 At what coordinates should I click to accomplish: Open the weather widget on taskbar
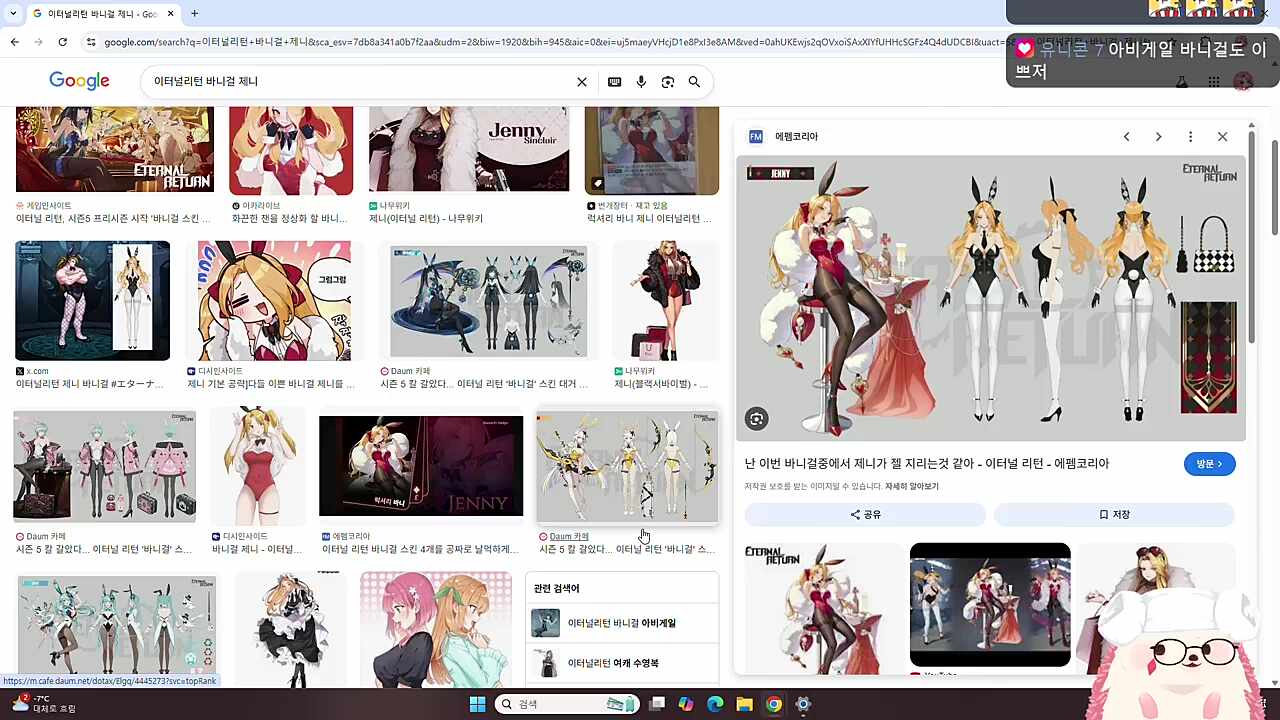point(43,704)
